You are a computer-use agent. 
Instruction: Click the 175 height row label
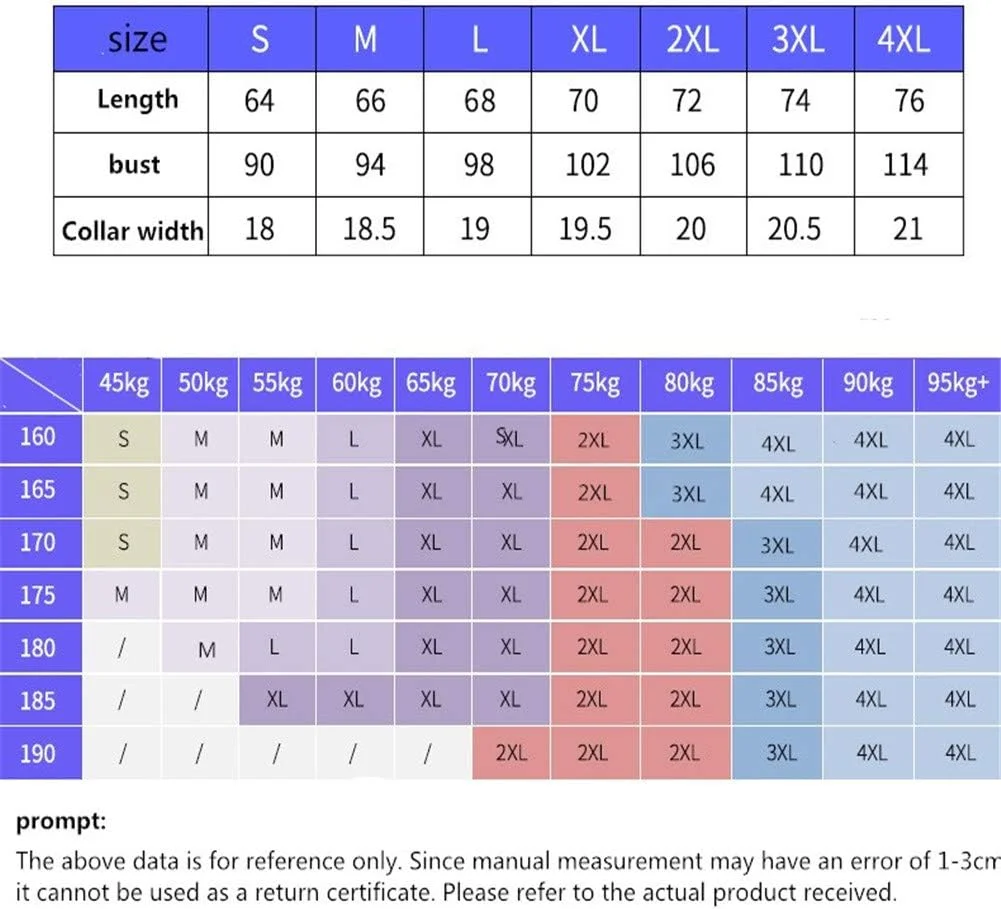tap(38, 595)
